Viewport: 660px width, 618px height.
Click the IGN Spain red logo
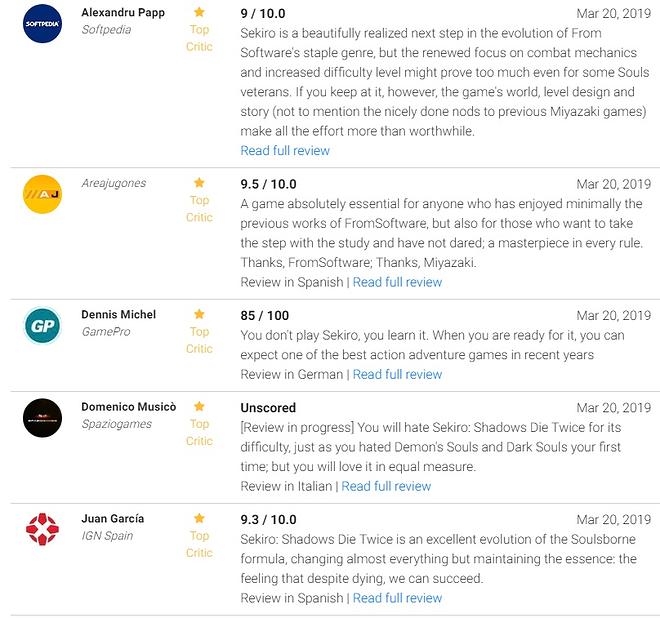[42, 529]
